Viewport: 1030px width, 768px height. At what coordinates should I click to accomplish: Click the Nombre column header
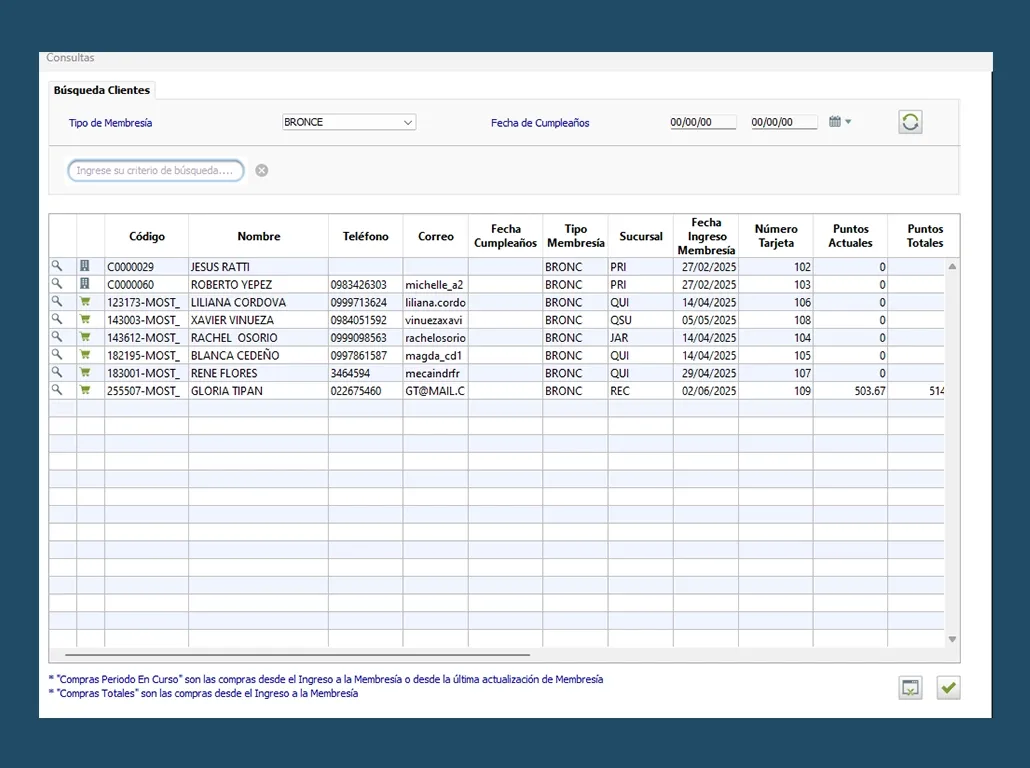click(258, 237)
